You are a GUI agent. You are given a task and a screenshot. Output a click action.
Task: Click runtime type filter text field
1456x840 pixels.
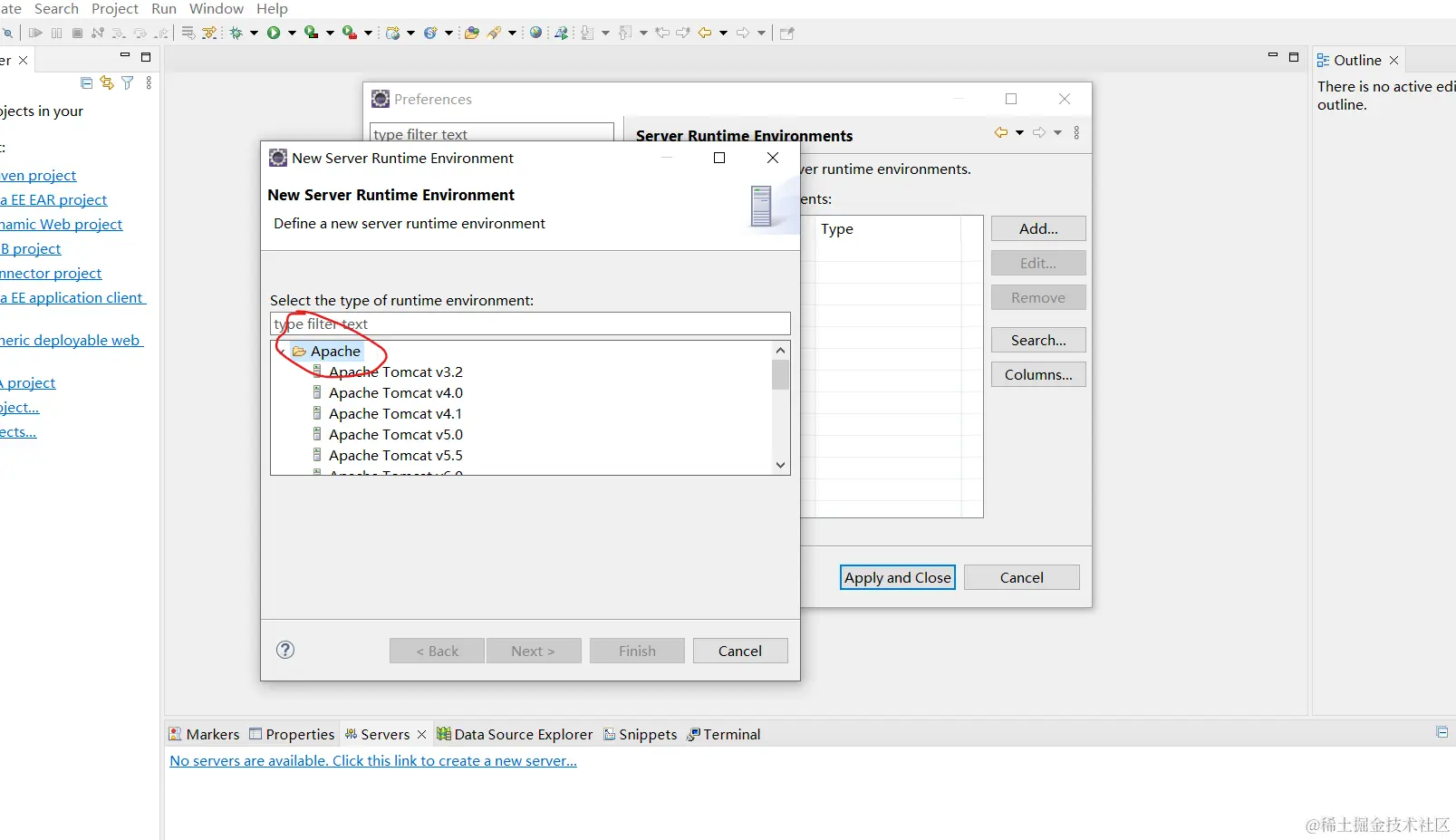click(x=530, y=323)
